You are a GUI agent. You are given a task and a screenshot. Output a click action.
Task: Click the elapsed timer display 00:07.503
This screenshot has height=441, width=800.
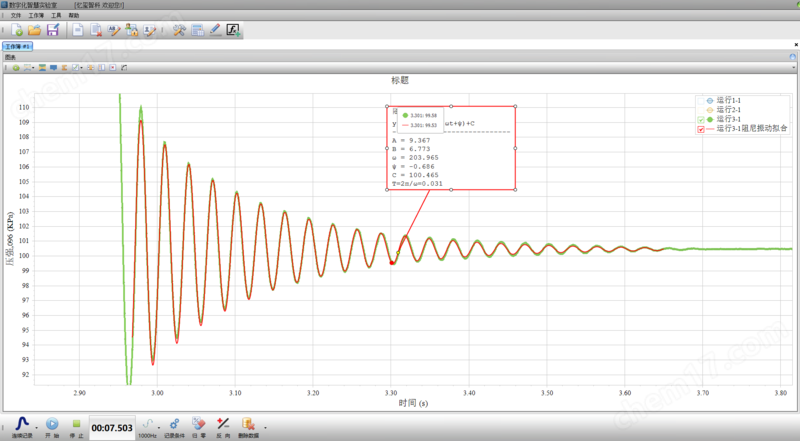click(x=112, y=428)
